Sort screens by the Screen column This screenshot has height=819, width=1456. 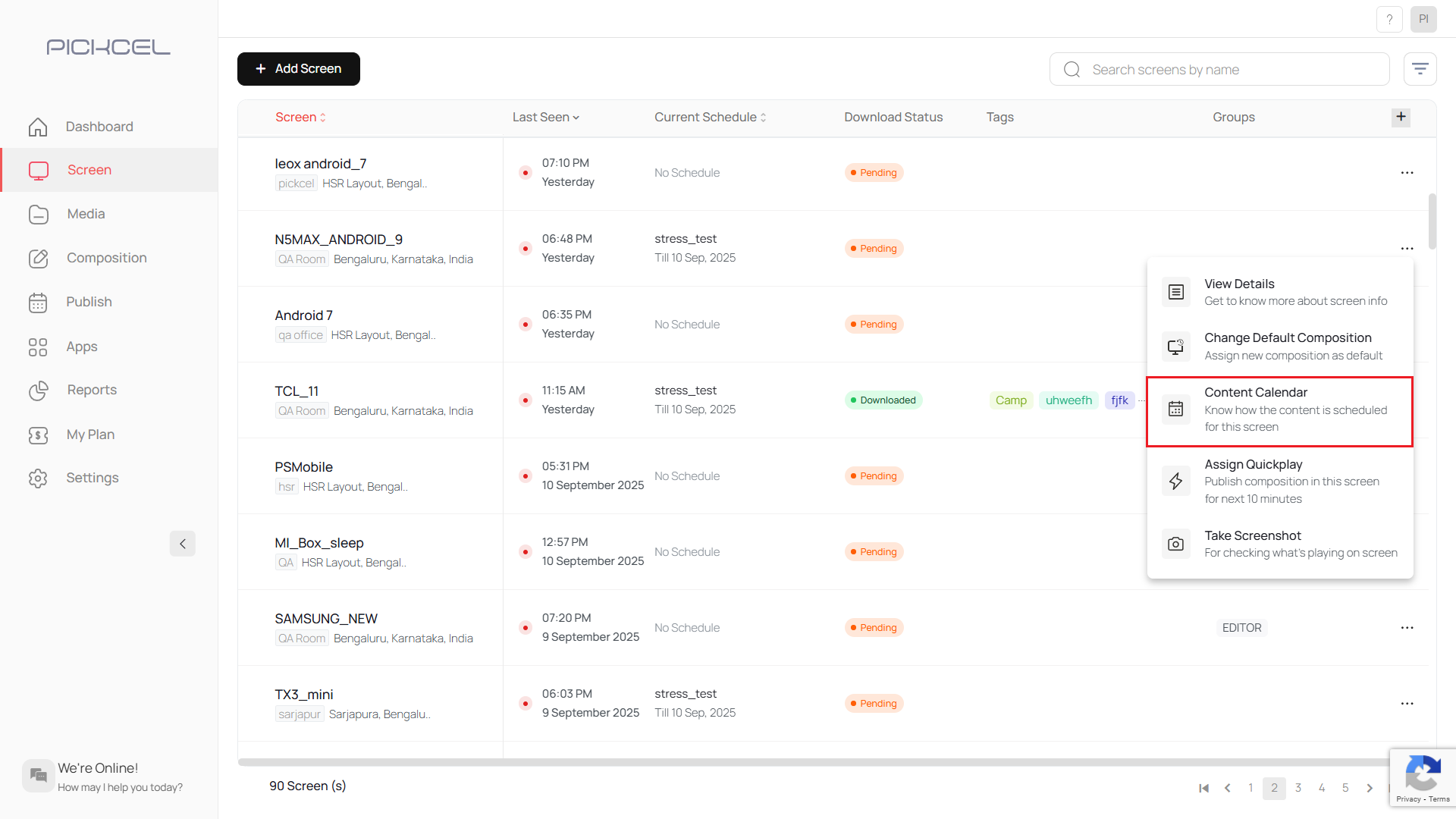coord(300,117)
